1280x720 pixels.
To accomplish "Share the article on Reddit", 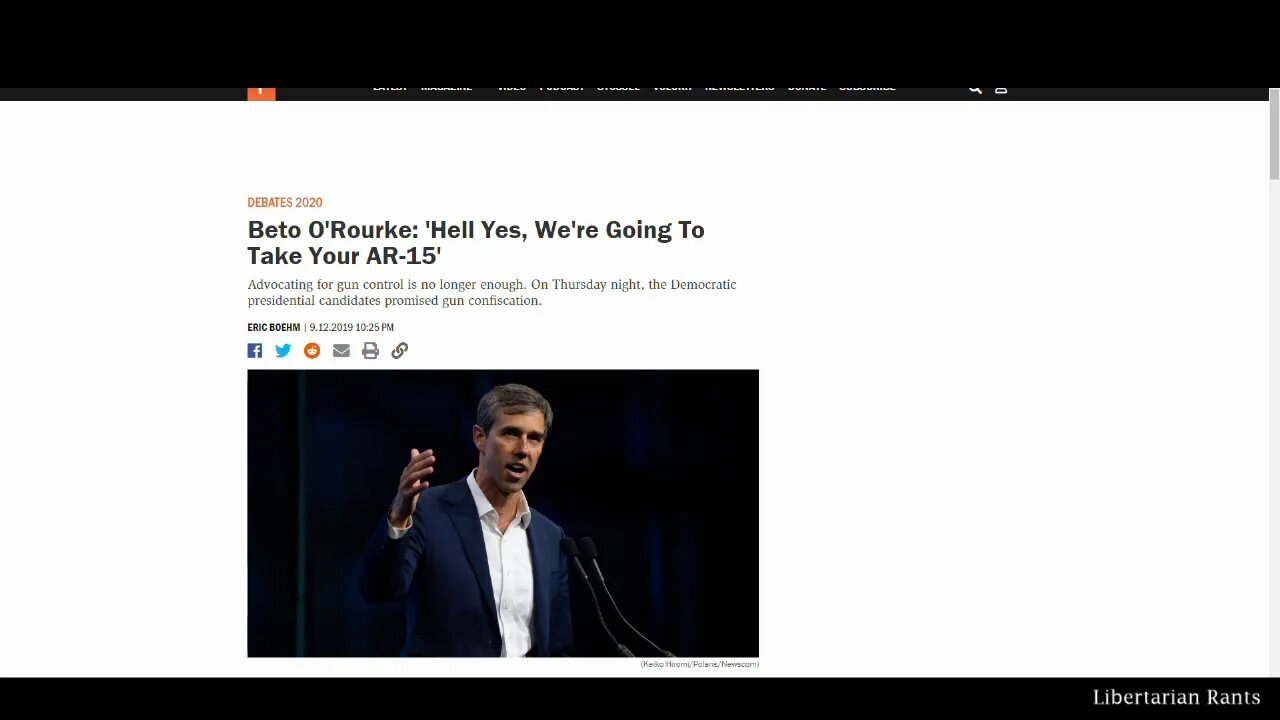I will (x=312, y=351).
